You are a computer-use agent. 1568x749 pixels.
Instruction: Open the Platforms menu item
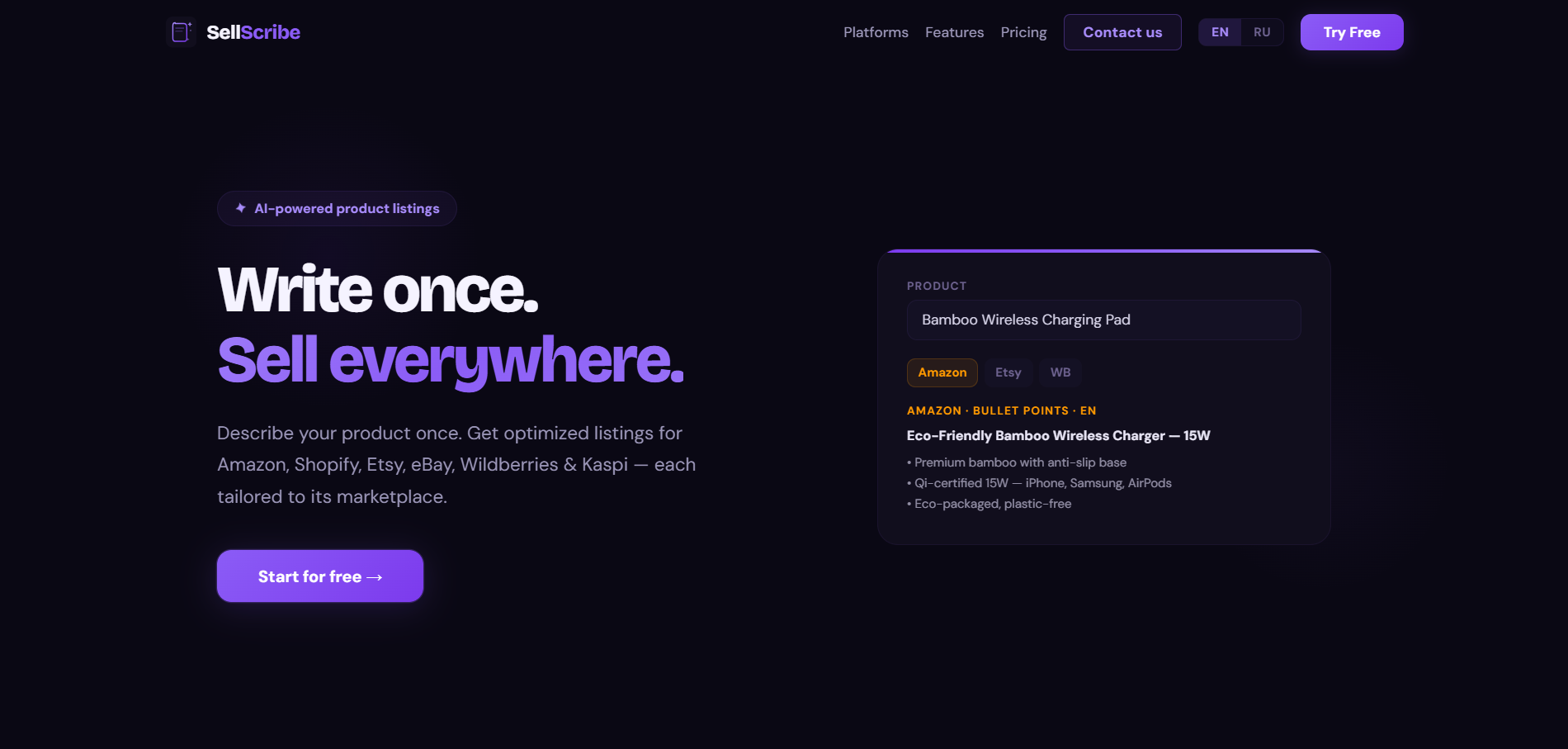click(876, 32)
